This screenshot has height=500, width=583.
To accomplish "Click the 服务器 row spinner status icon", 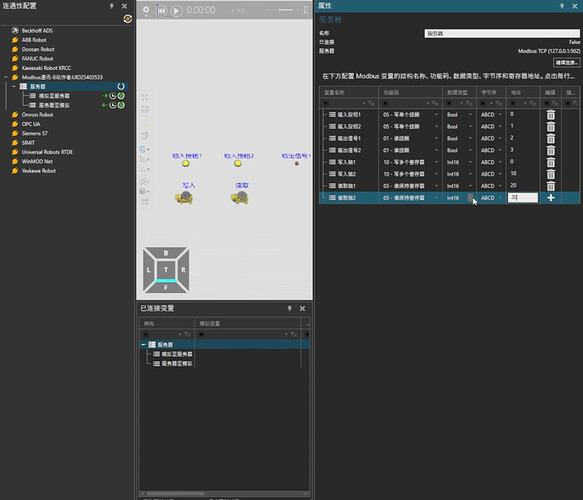I will click(x=121, y=86).
